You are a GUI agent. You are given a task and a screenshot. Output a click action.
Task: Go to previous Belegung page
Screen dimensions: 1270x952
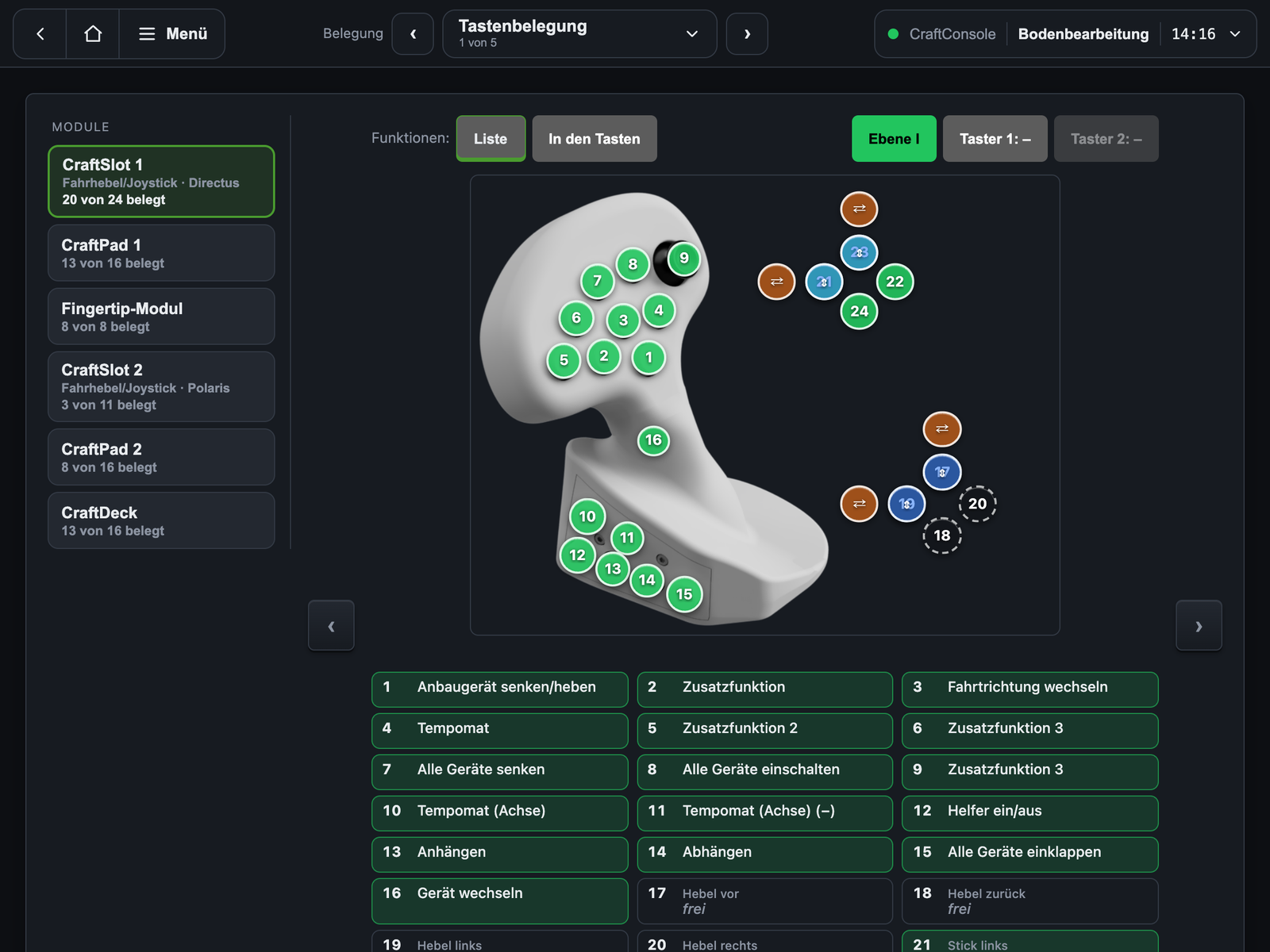pos(413,34)
